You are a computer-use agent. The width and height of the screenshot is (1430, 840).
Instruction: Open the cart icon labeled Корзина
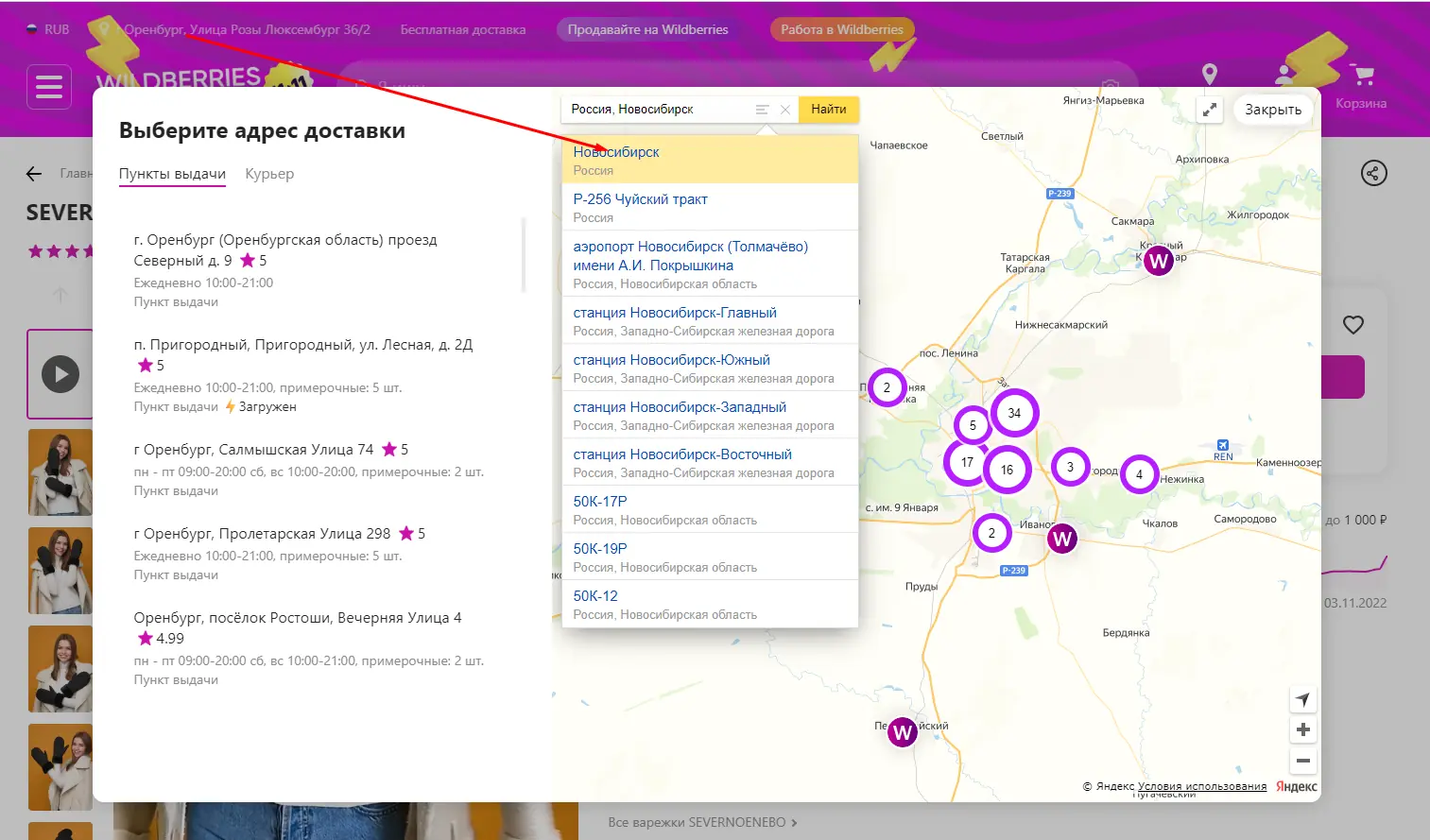click(x=1361, y=86)
